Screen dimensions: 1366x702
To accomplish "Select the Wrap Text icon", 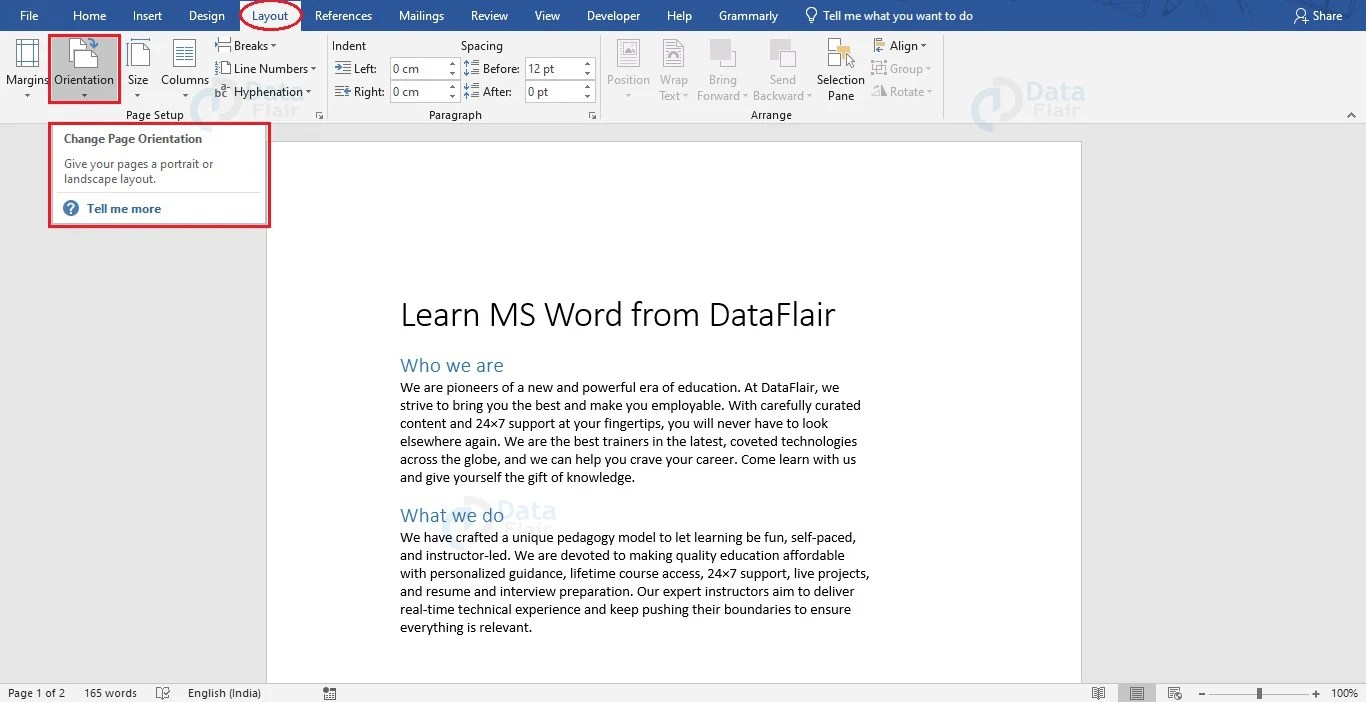I will point(673,68).
